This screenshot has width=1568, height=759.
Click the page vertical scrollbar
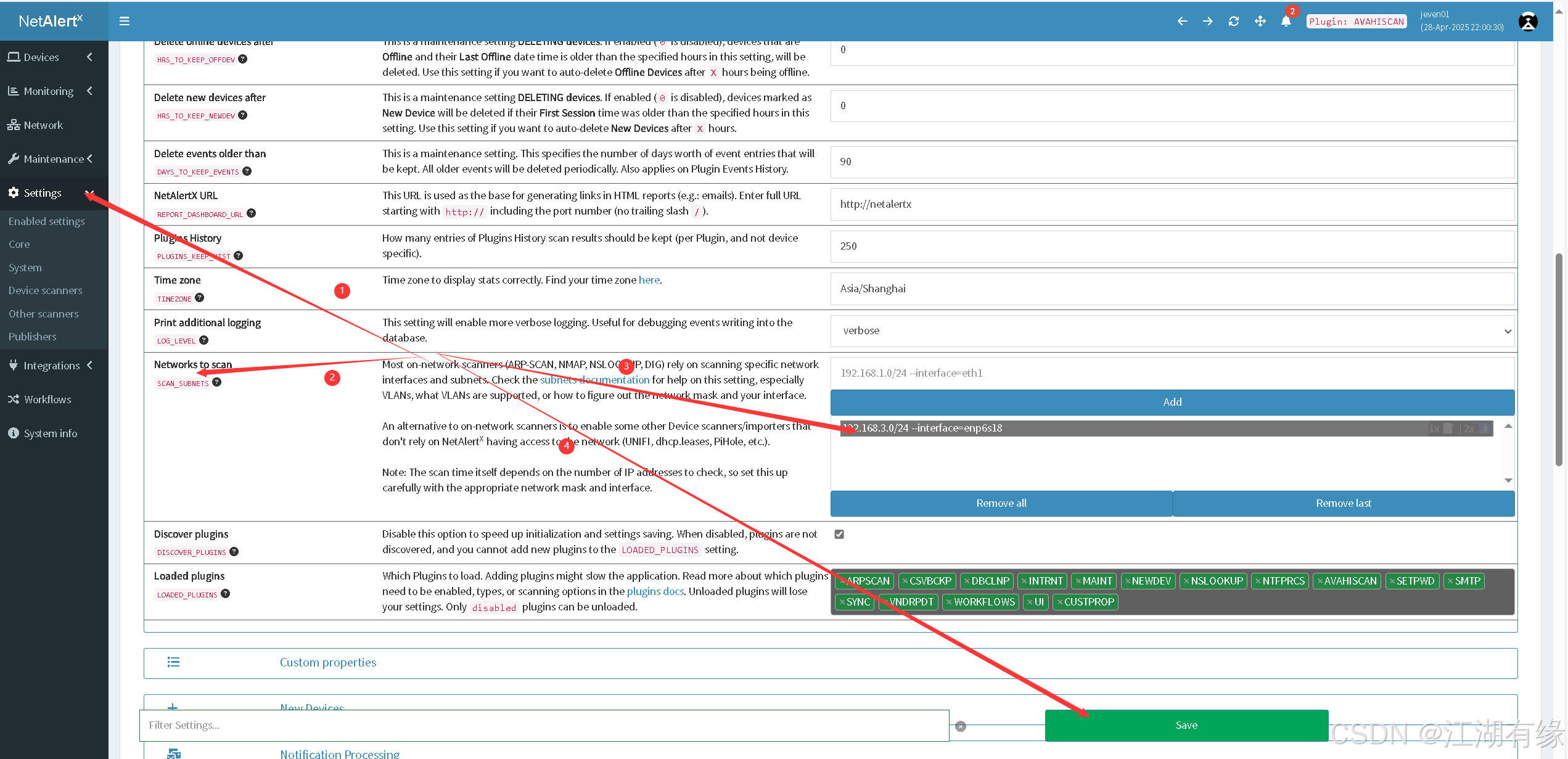[1559, 359]
